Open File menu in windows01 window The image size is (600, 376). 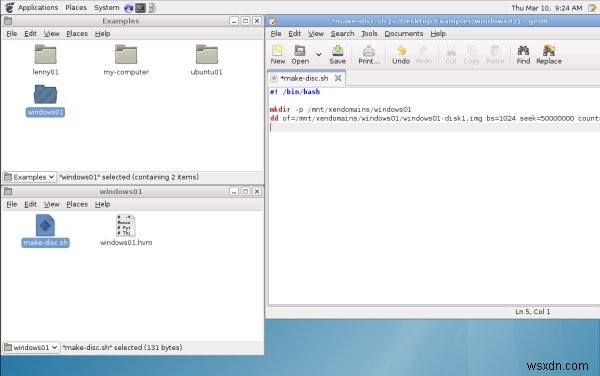click(x=11, y=204)
